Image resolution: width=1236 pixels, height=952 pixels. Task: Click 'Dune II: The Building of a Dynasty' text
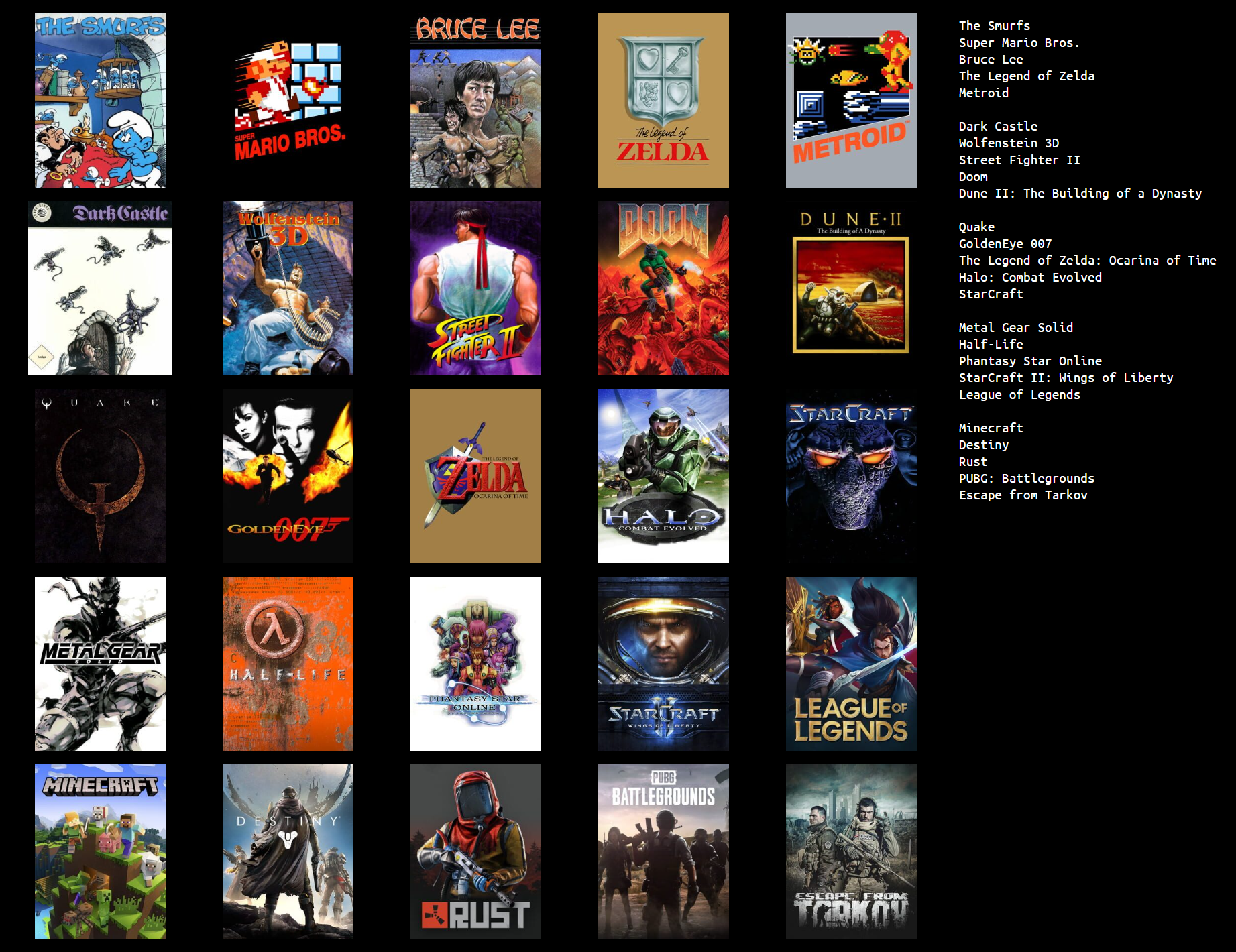tap(1080, 193)
